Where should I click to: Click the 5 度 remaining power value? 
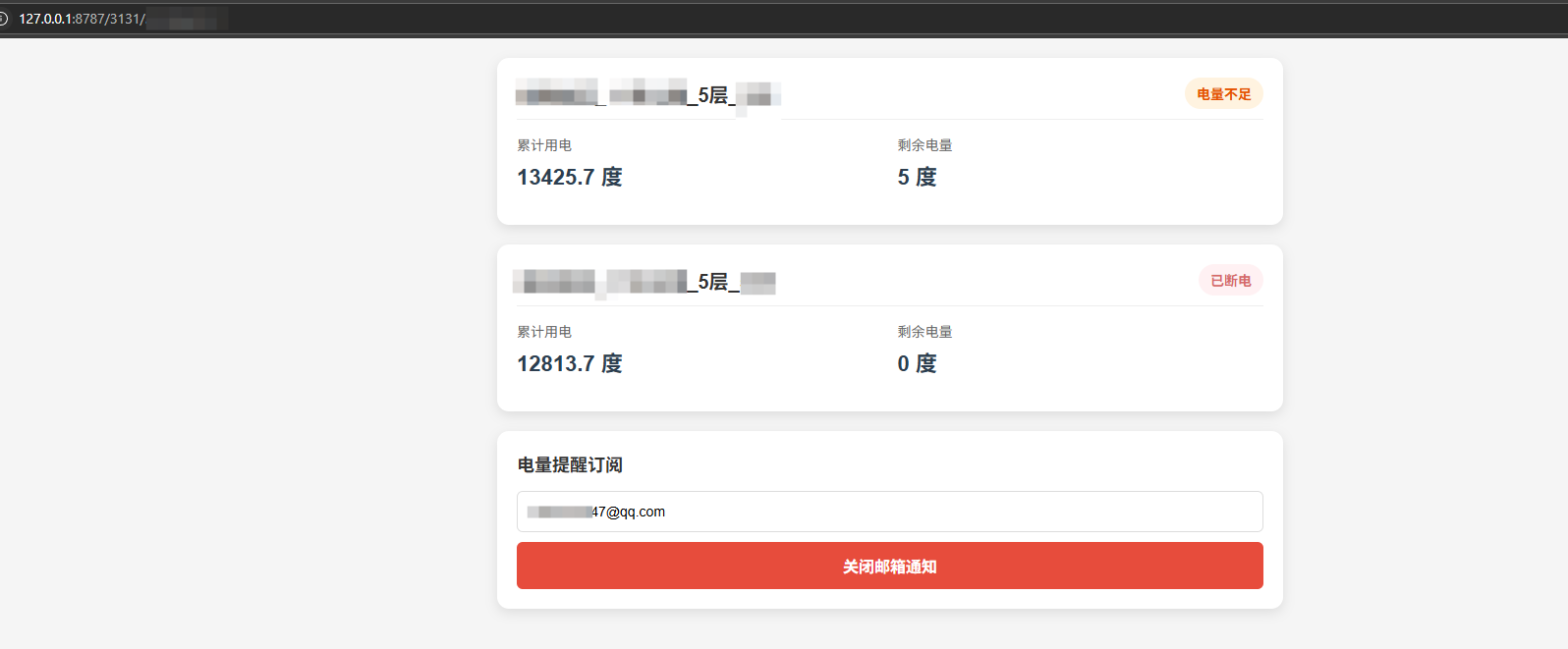click(x=917, y=177)
